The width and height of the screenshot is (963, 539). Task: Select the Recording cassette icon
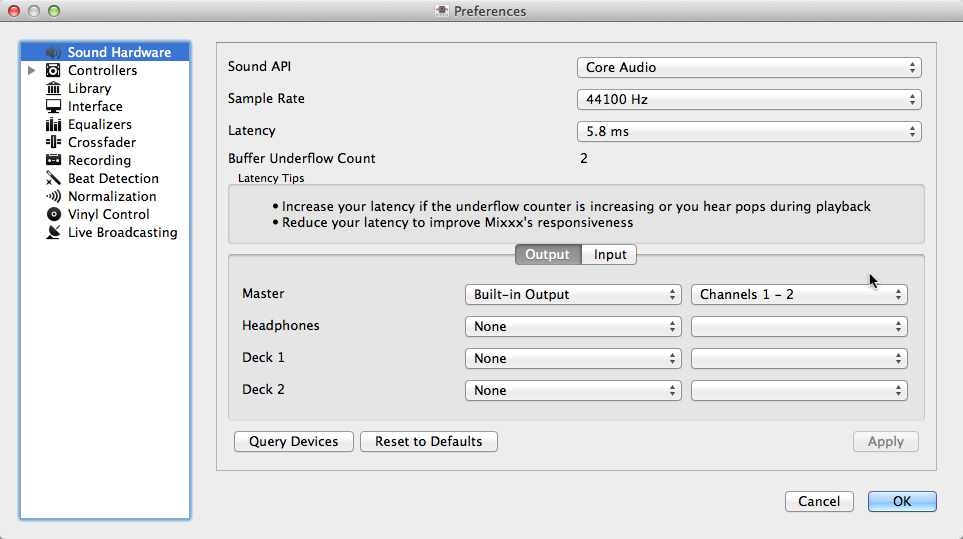(53, 160)
